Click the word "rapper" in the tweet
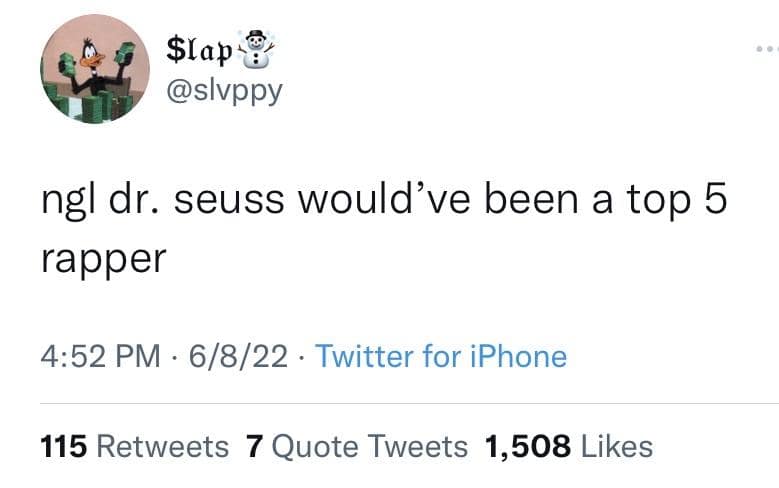This screenshot has width=779, height=488. pyautogui.click(x=103, y=258)
